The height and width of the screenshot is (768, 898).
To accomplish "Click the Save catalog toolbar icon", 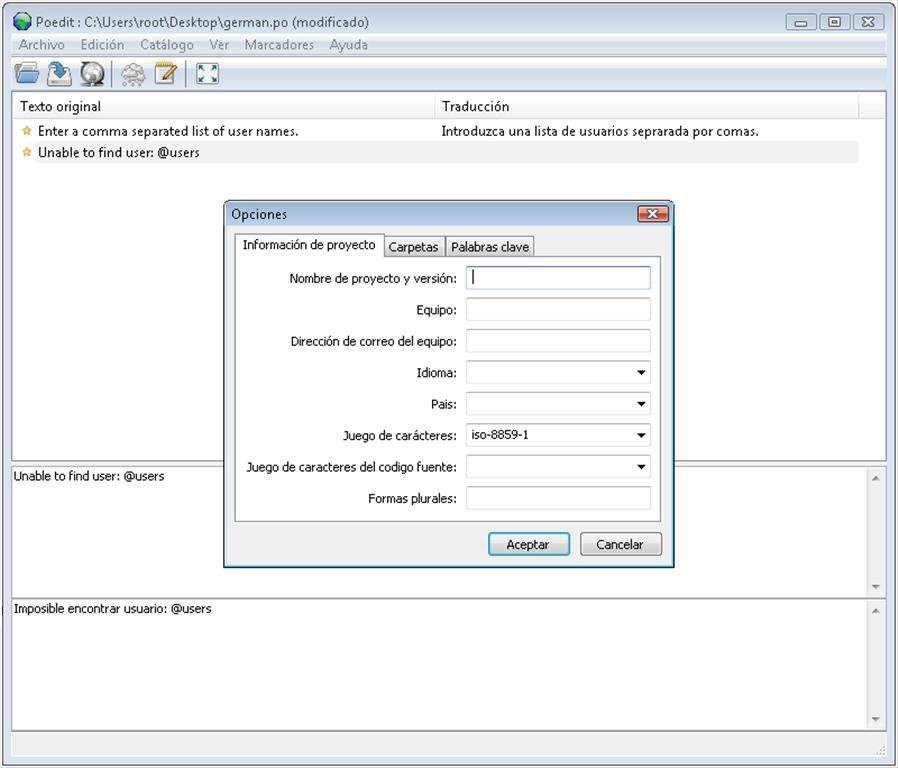I will pos(60,73).
